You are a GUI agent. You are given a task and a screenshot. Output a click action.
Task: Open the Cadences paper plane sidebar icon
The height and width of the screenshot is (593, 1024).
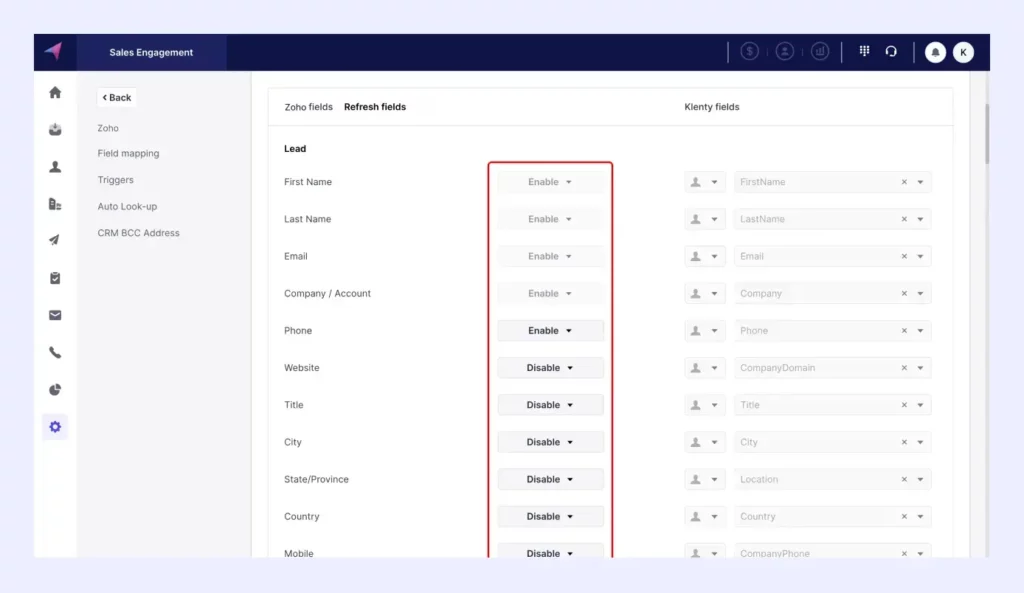55,240
